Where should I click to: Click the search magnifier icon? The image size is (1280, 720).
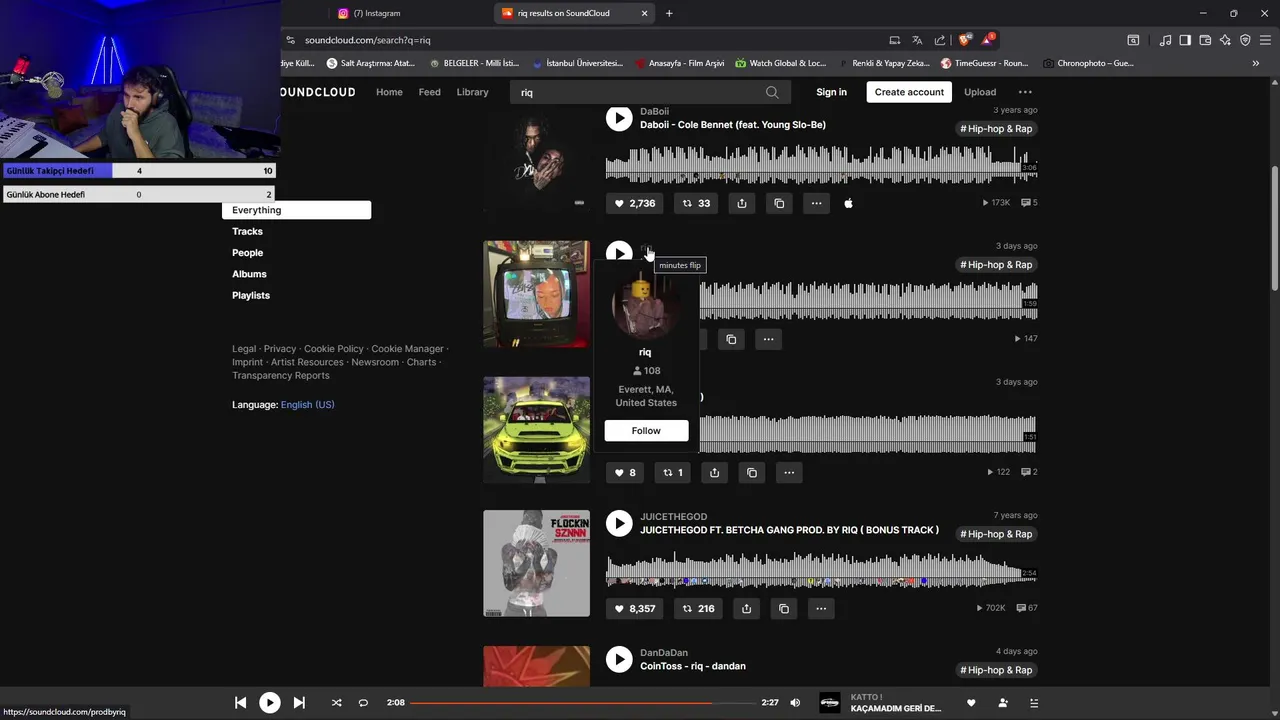tap(772, 92)
